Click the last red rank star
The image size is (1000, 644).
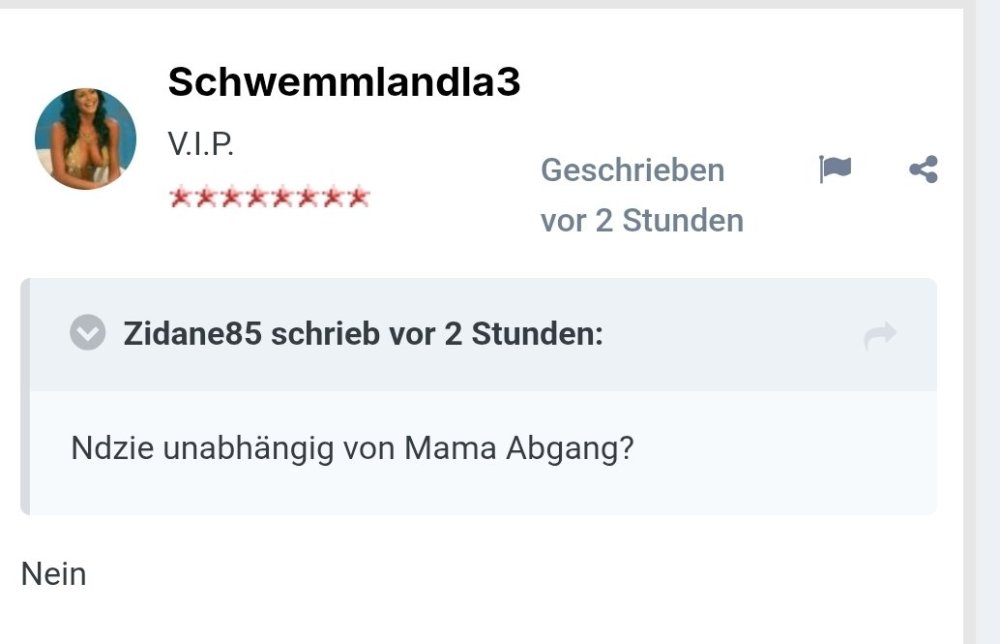(358, 197)
